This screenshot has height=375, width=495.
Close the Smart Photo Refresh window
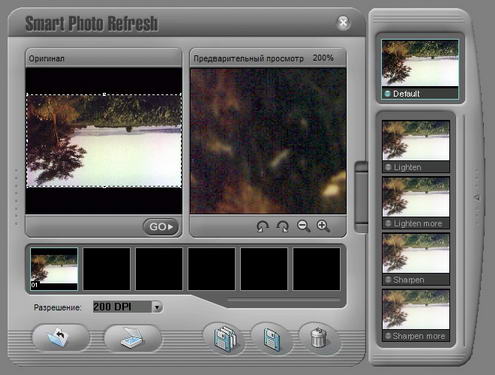(x=343, y=23)
